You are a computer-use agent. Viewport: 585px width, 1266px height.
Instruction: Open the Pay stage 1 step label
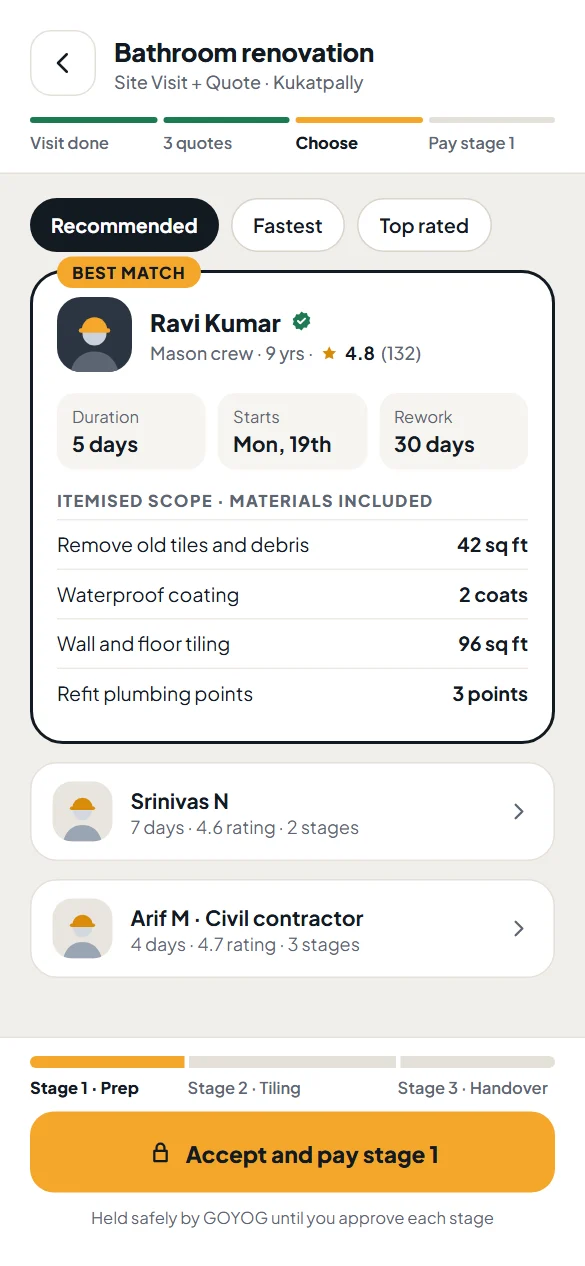point(472,143)
